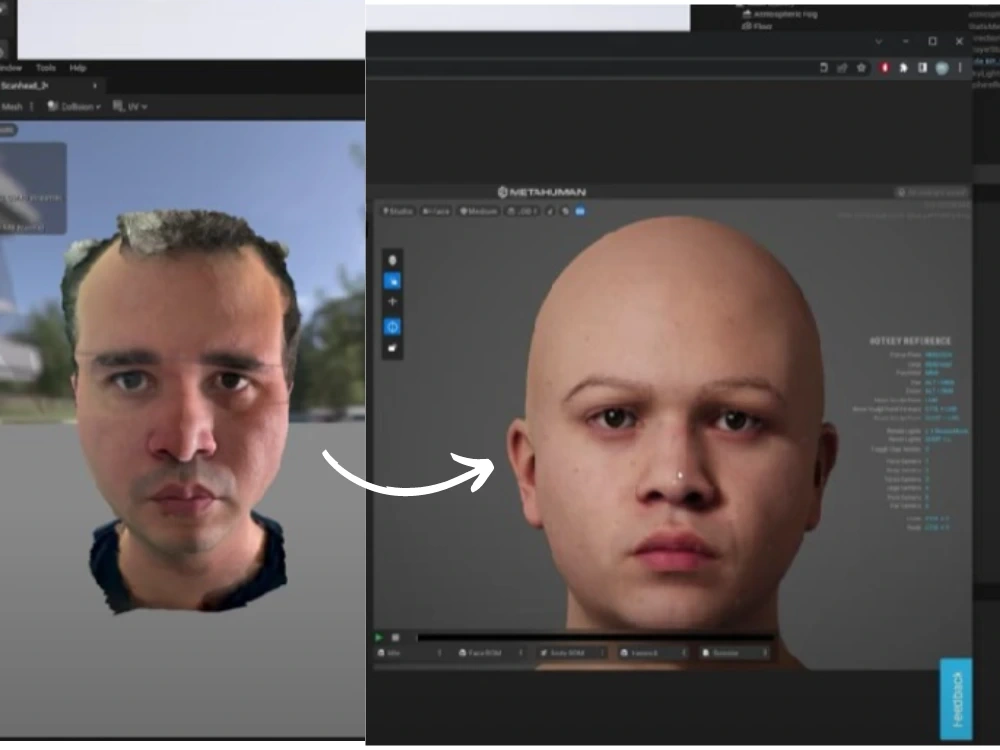Viewport: 1000px width, 750px height.
Task: Click the bottom icon in MetaHuman tool strip
Action: 392,348
